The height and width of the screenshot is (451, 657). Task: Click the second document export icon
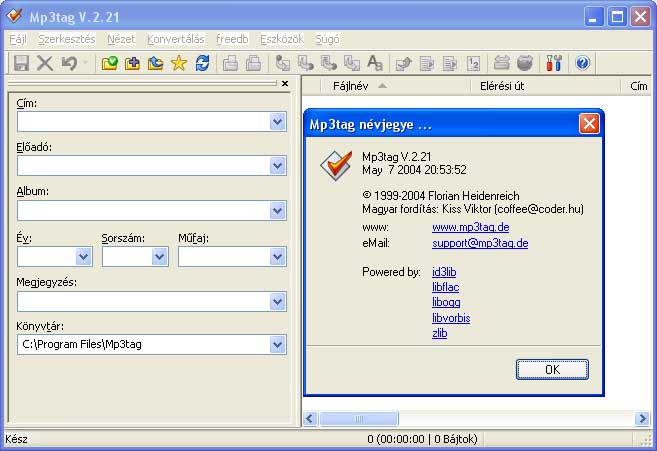point(450,63)
